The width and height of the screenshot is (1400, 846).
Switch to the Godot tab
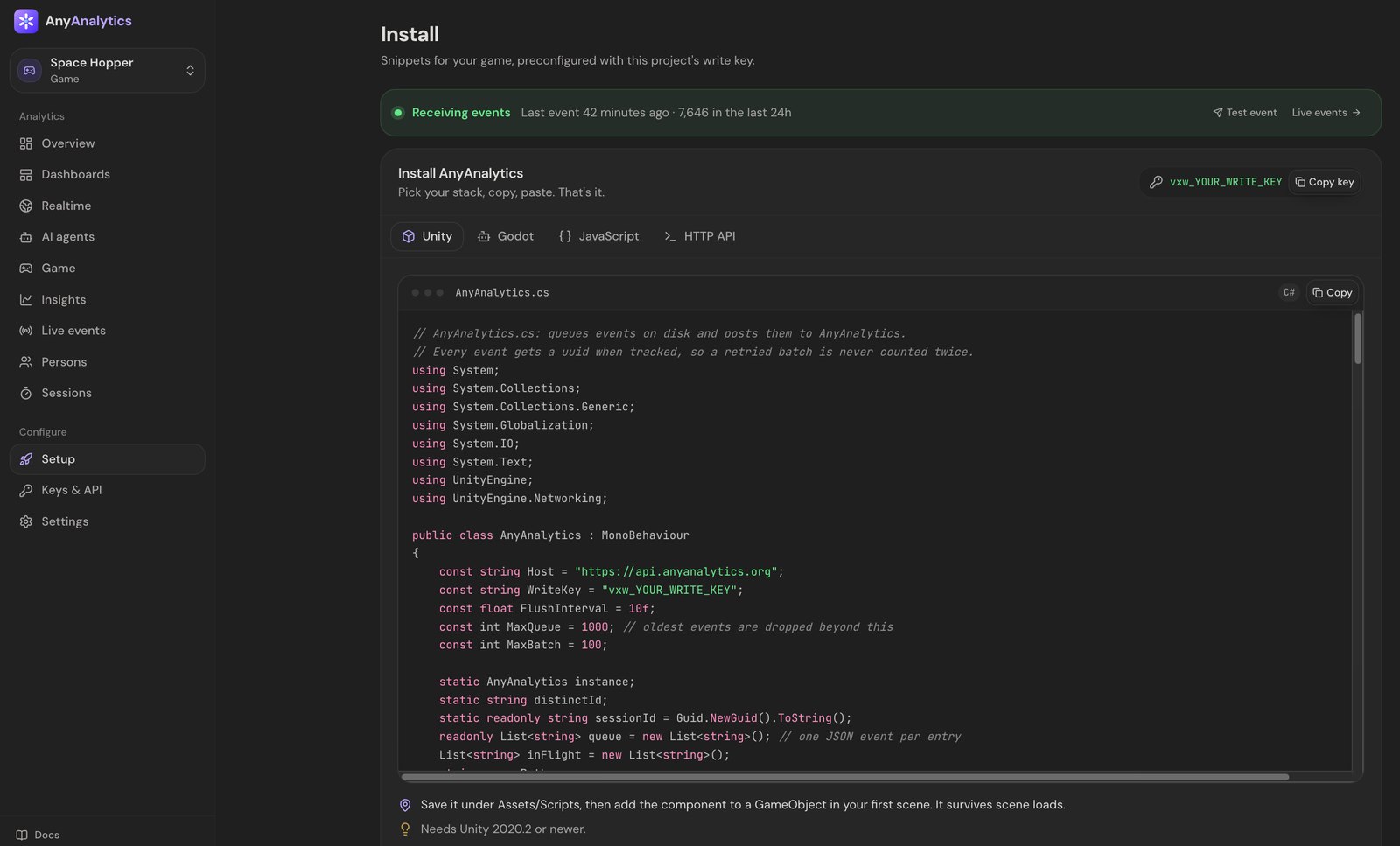pyautogui.click(x=506, y=236)
